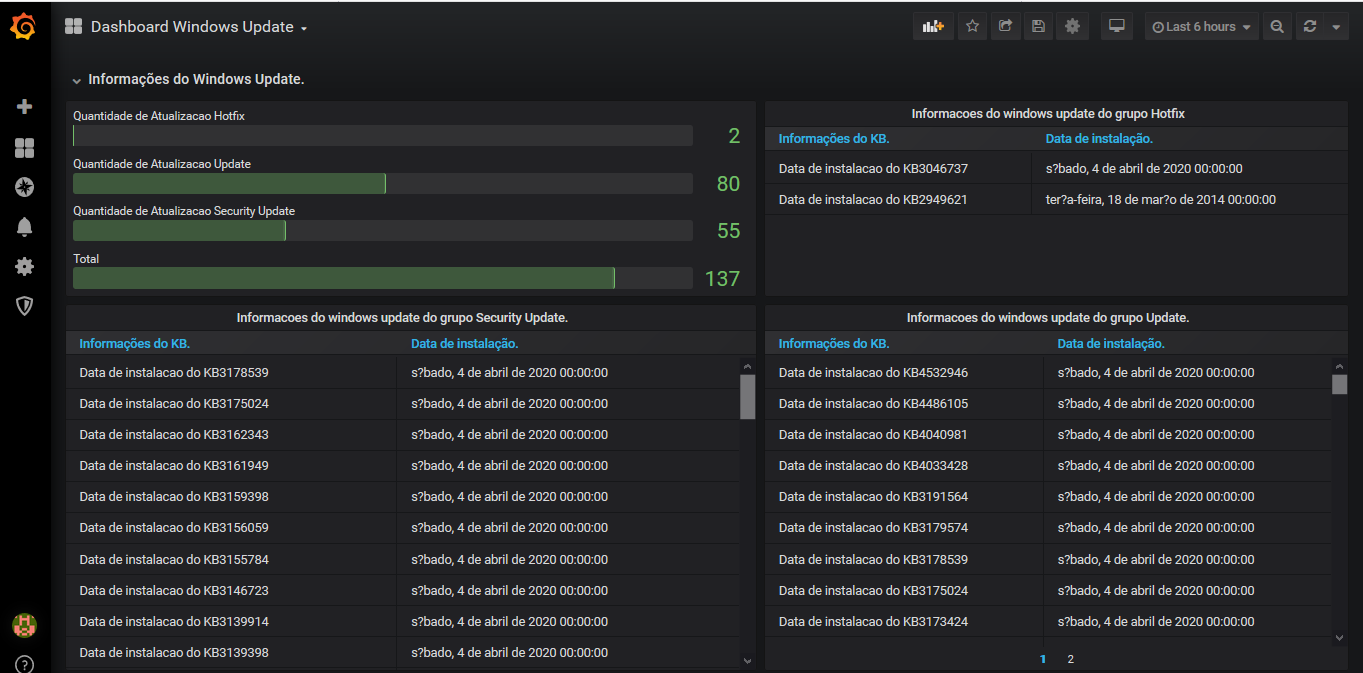
Task: Sort Security Update table by Informações do KB.
Action: coord(134,344)
